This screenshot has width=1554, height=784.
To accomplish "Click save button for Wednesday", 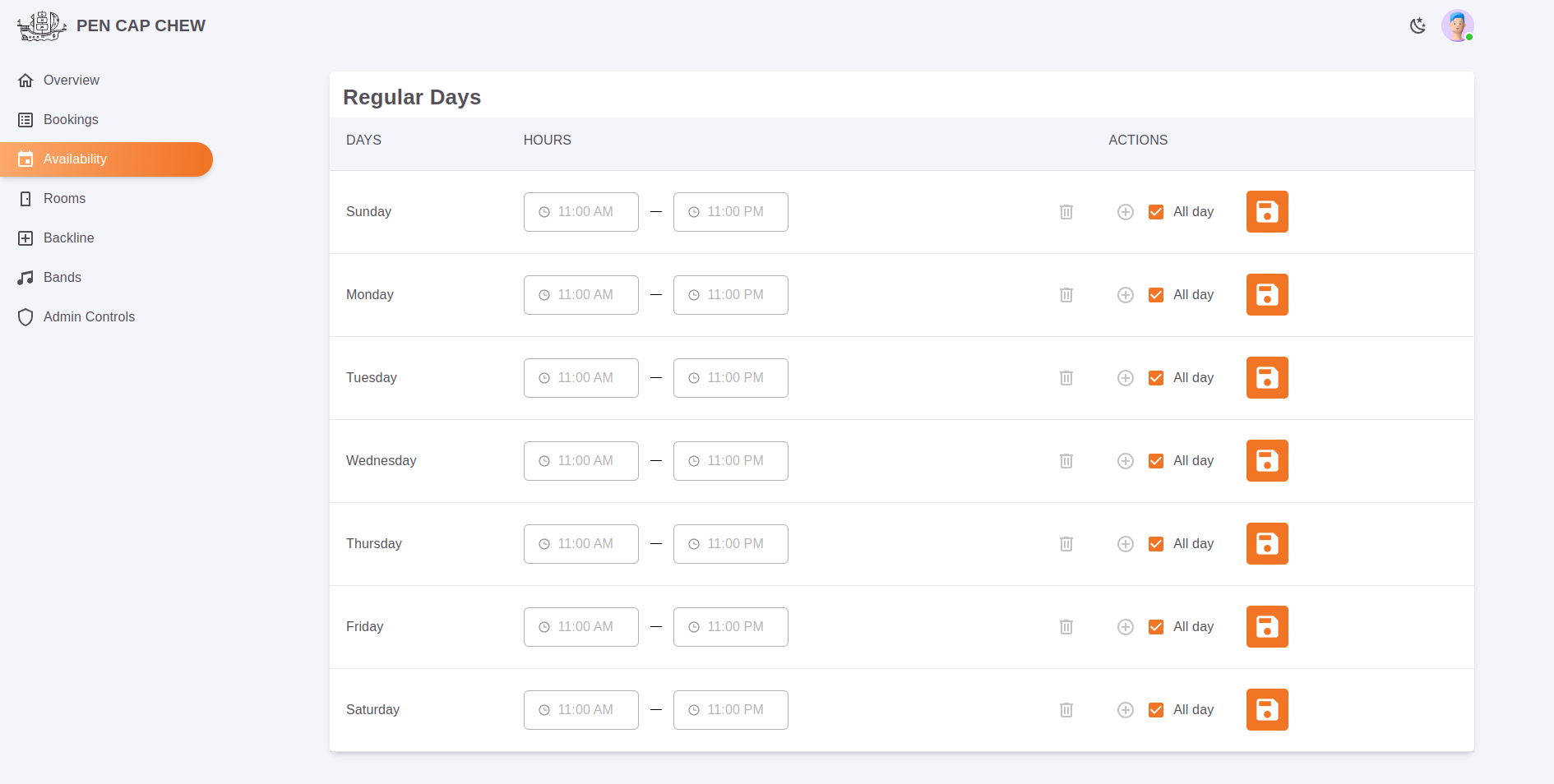I will tap(1266, 461).
